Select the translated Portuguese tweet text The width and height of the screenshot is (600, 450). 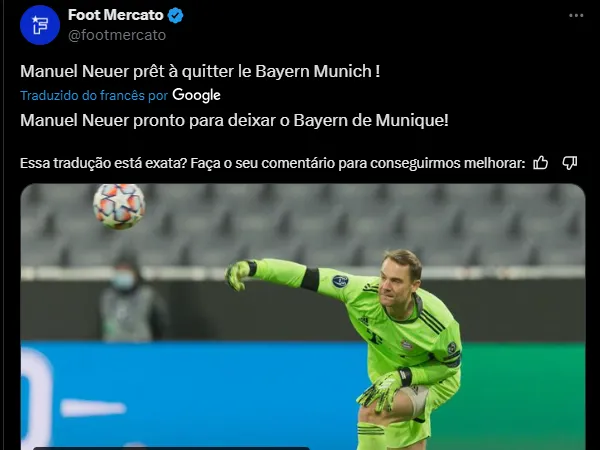click(x=234, y=121)
